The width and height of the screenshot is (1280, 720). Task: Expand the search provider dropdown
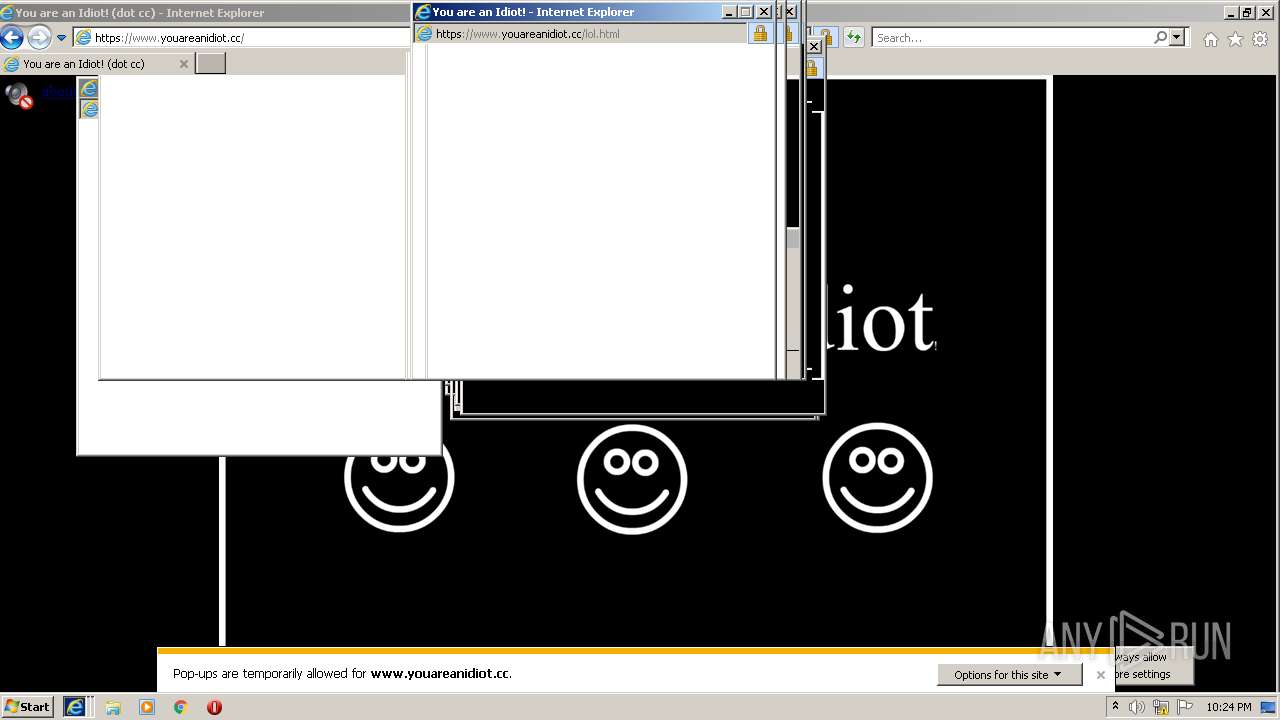coord(1177,37)
